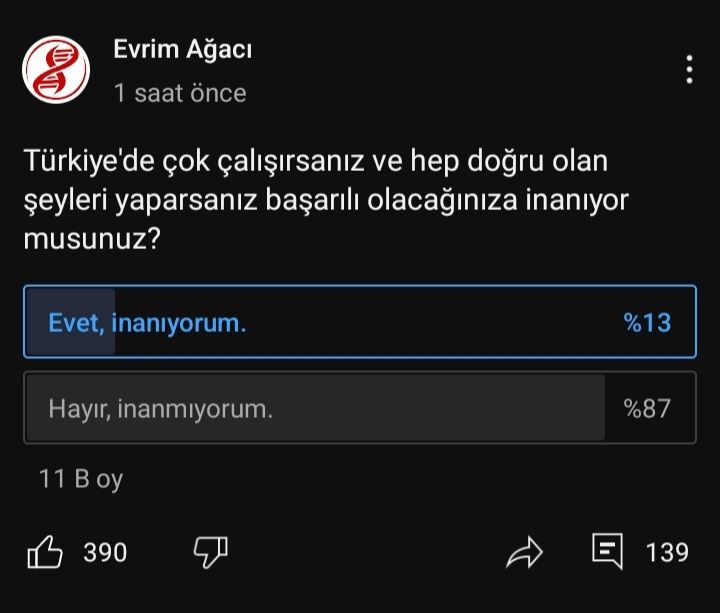Click the "1 saat önce" timestamp
This screenshot has height=613, width=720.
[180, 93]
